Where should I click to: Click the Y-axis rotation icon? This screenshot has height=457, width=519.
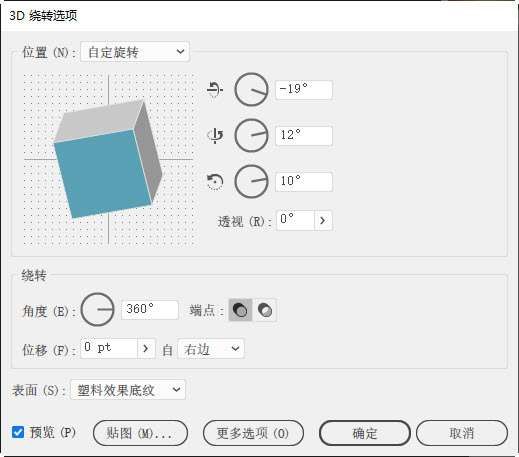[x=215, y=135]
